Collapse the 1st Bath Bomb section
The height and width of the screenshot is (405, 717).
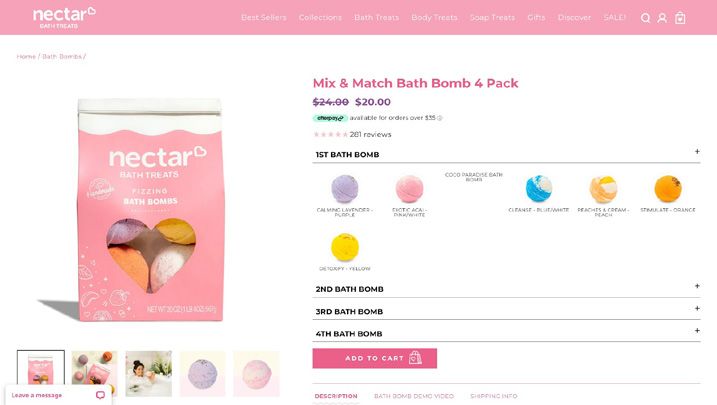(506, 154)
